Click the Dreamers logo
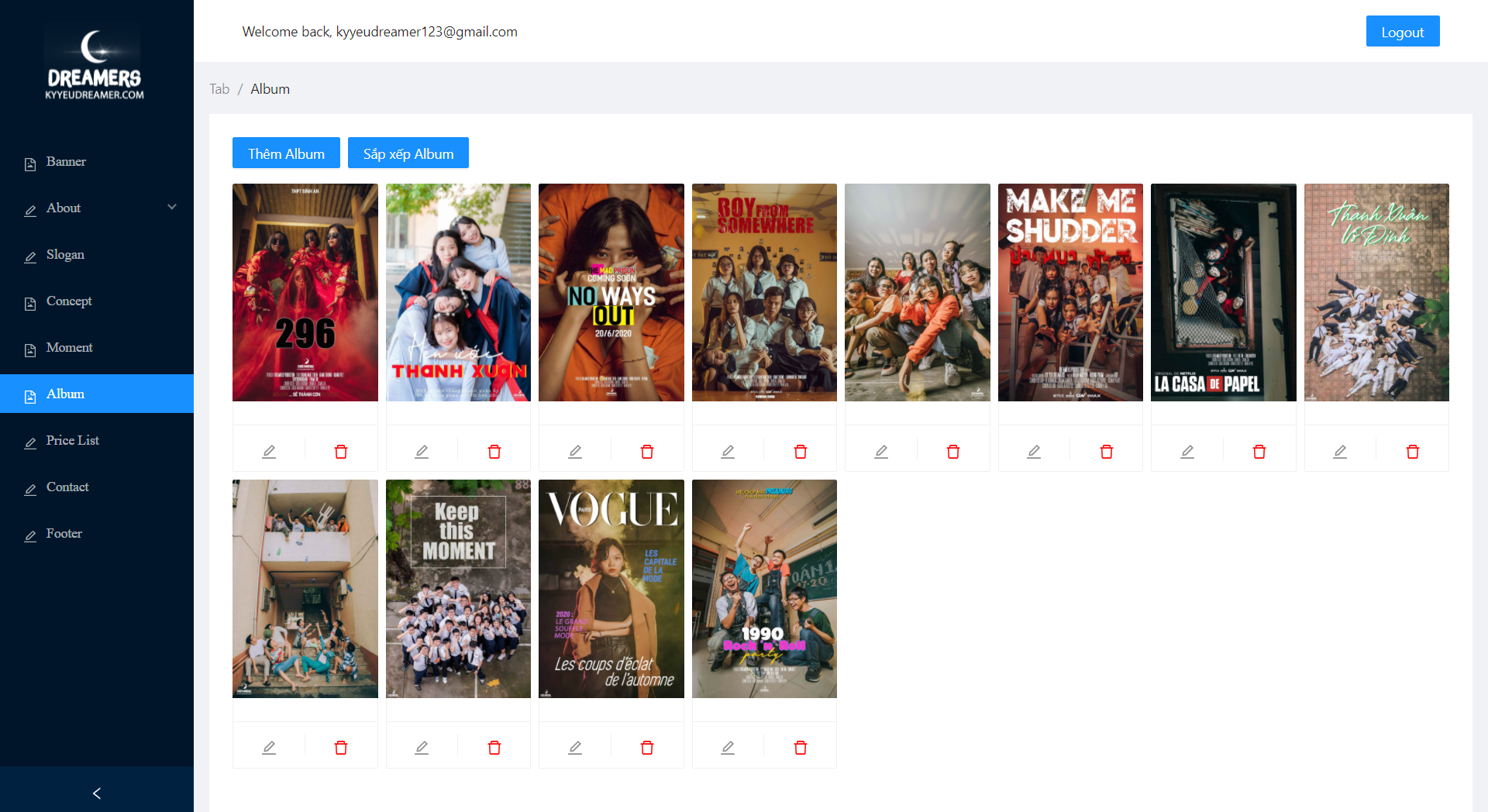Screen dimensions: 1488x812 point(95,64)
